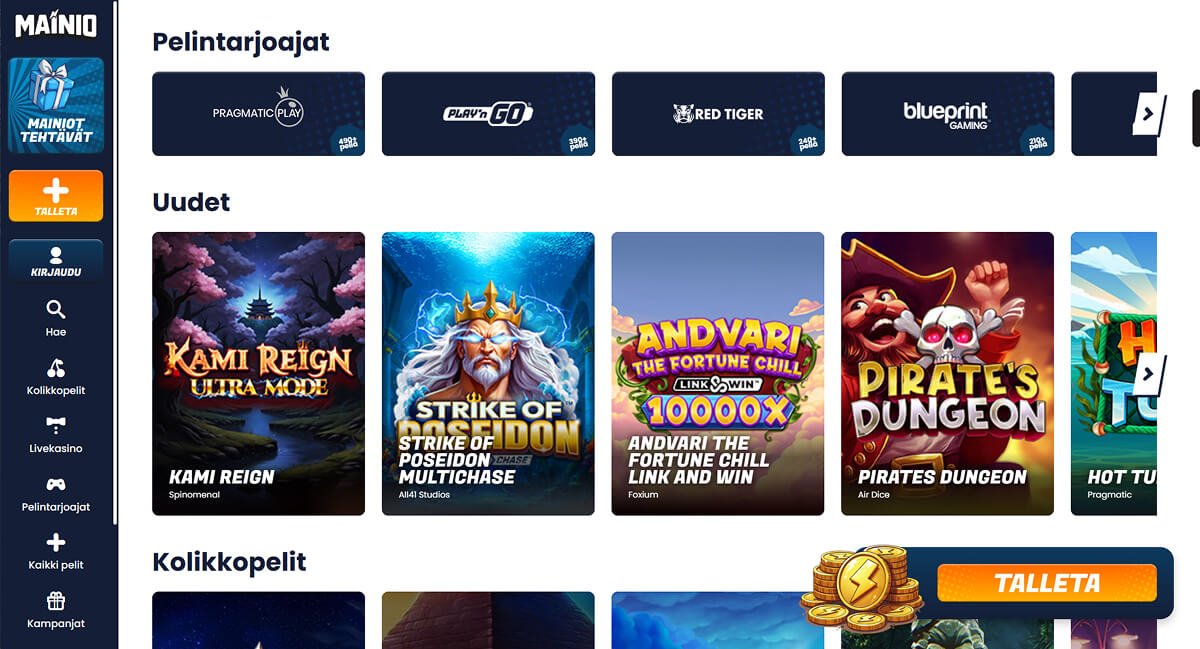Click the orange Talleta sidebar button
Screen dimensions: 1200x649
tap(56, 196)
